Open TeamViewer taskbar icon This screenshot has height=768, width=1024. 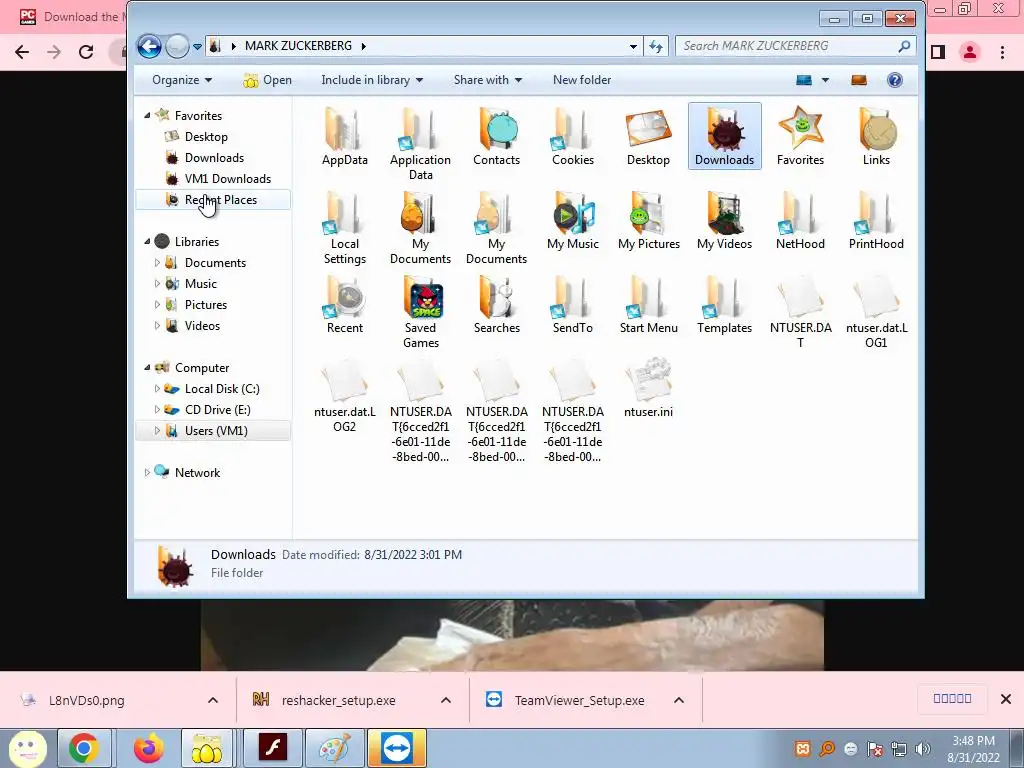(x=396, y=748)
